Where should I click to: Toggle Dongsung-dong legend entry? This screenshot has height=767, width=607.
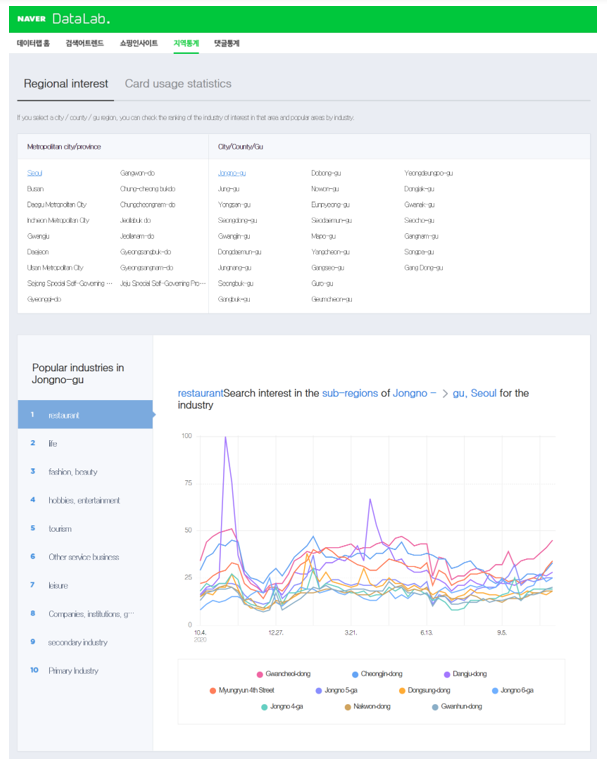tap(424, 691)
